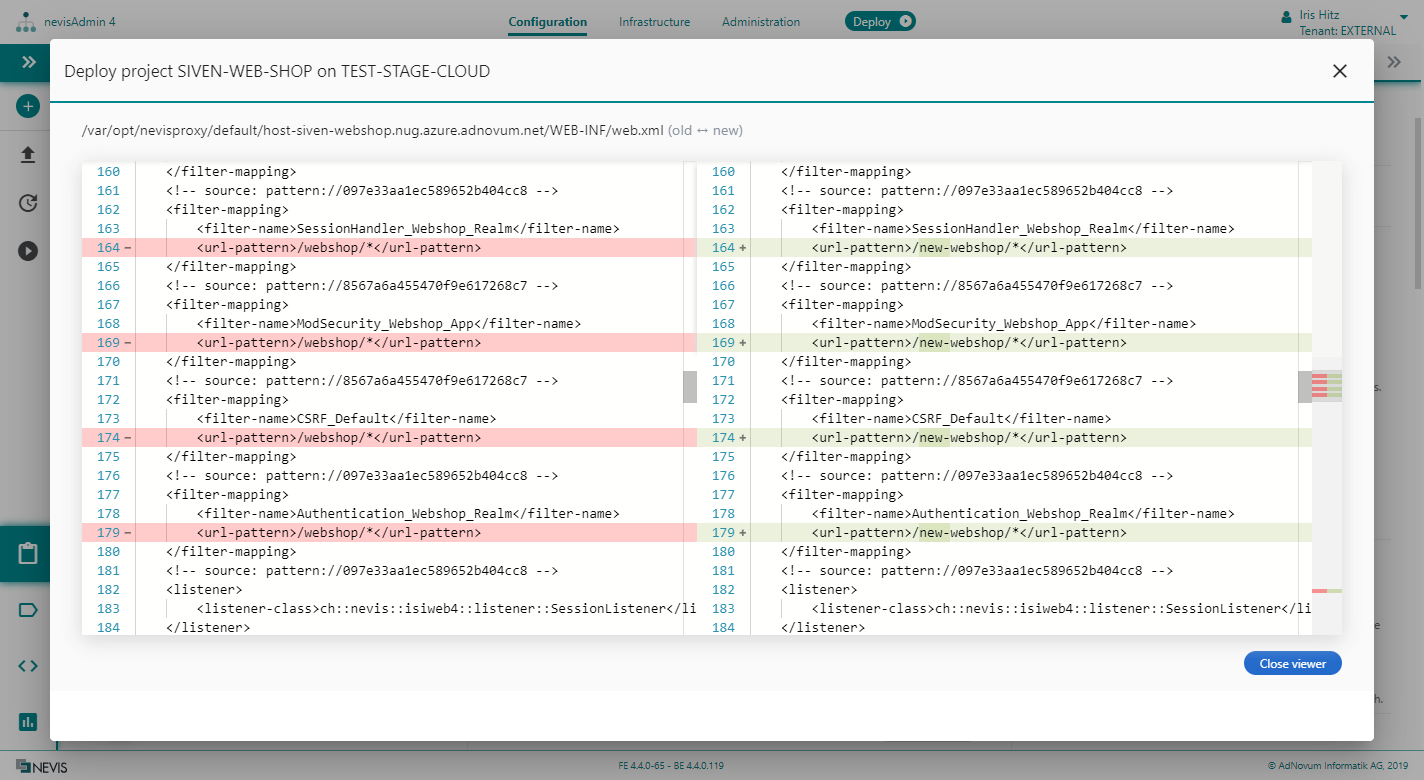Go to the Administration tab

coord(760,22)
